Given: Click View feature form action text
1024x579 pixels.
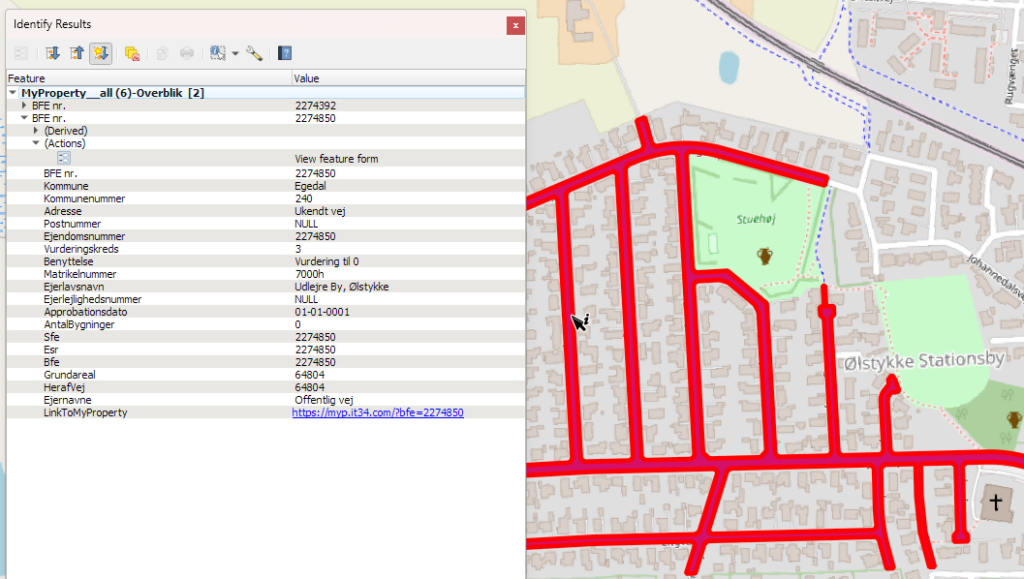Looking at the screenshot, I should (x=336, y=159).
